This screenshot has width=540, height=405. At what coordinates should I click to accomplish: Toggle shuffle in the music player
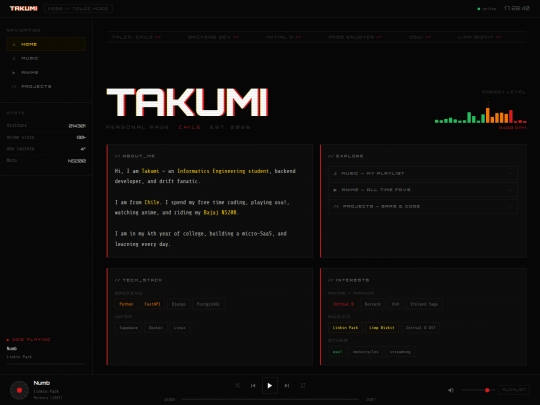237,385
